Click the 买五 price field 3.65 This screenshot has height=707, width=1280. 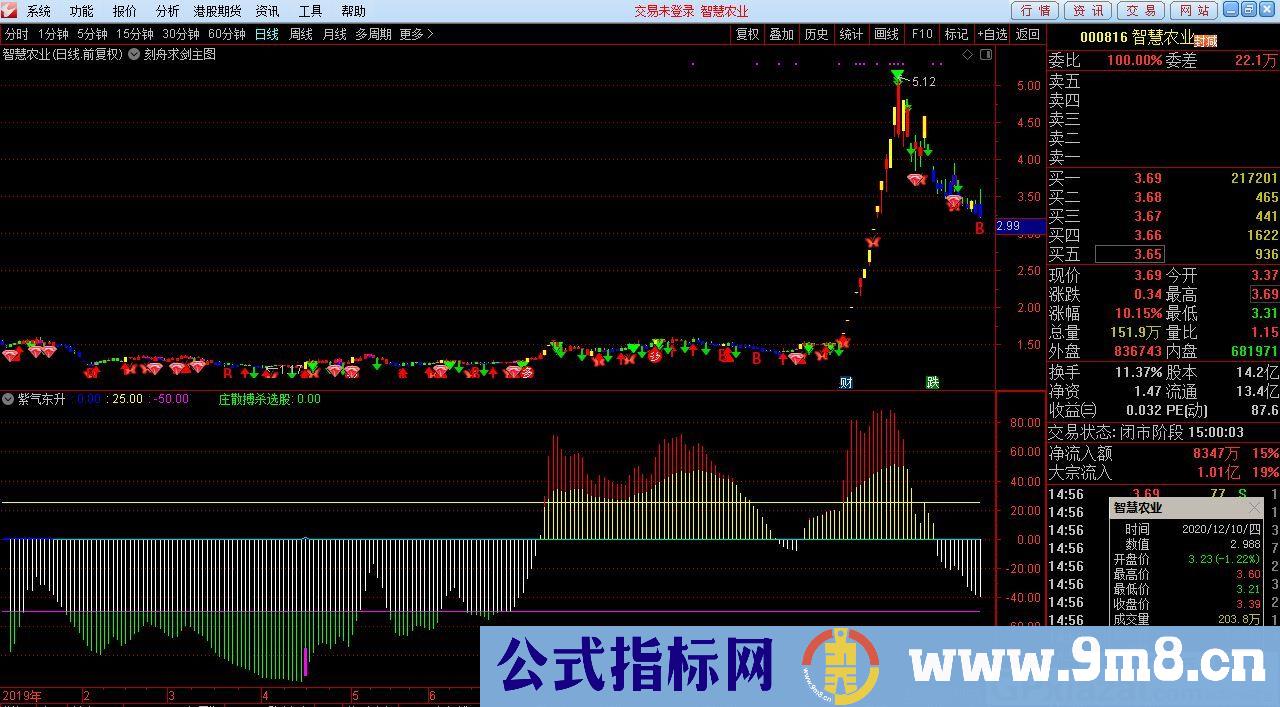tap(1130, 254)
